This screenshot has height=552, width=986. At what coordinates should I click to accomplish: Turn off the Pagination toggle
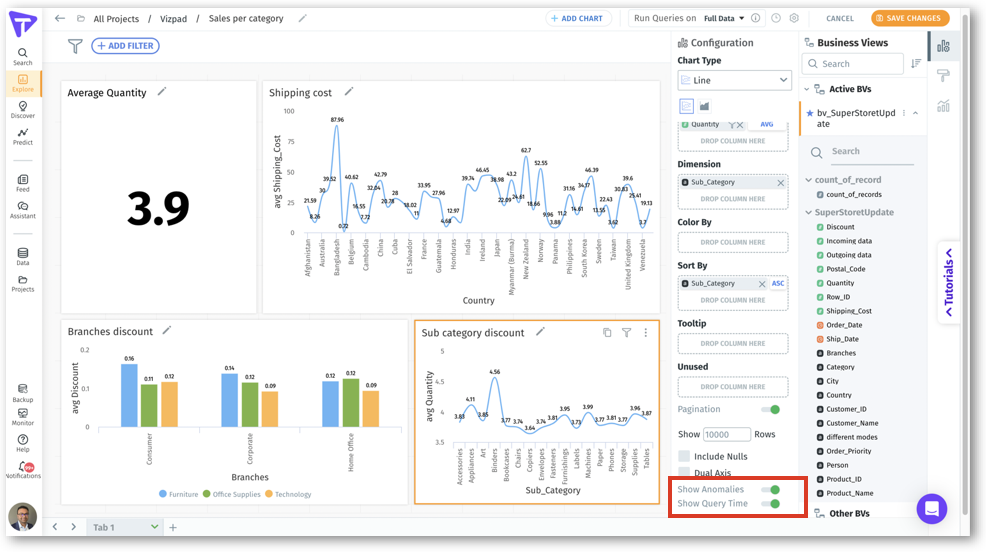coord(770,409)
